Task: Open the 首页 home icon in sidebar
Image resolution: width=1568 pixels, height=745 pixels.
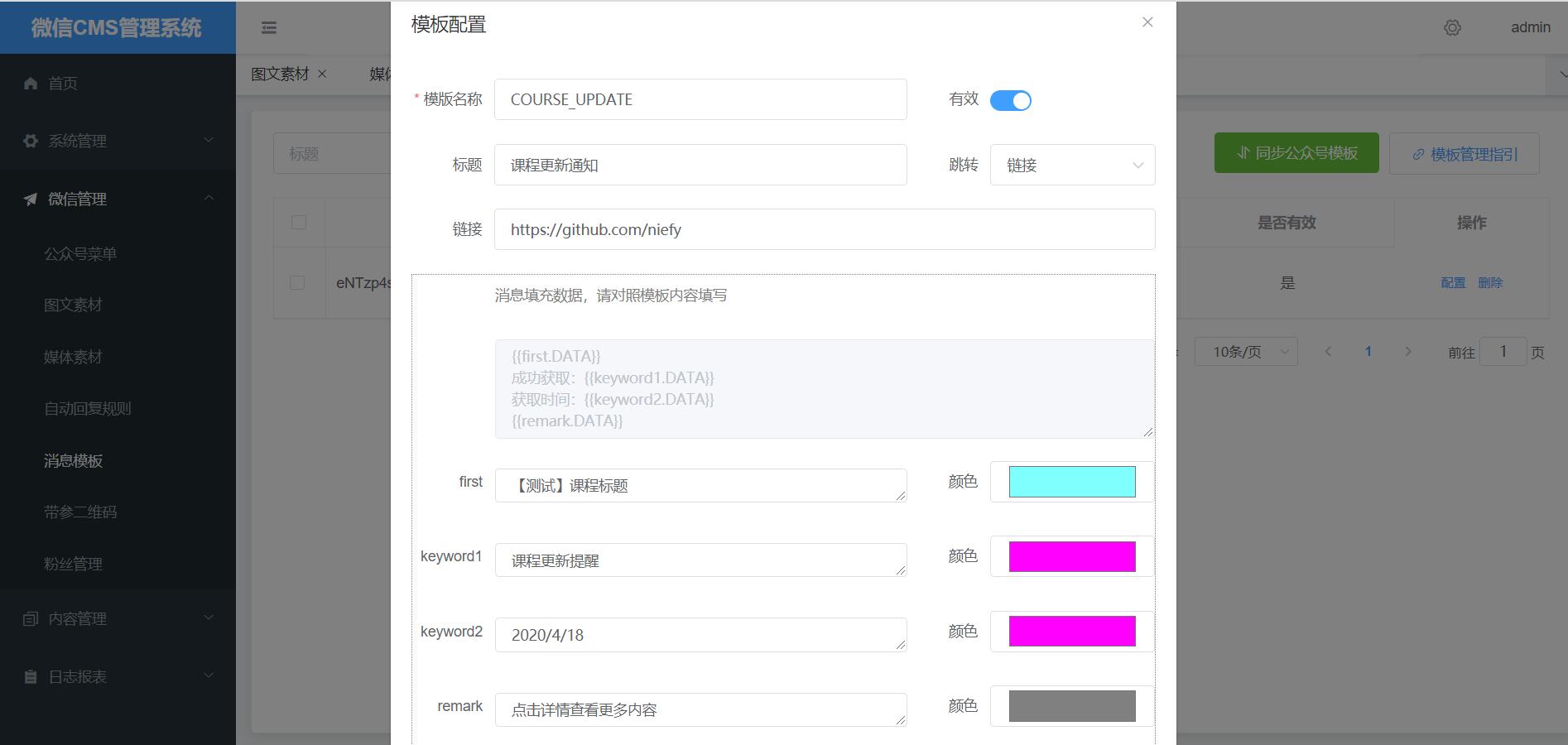Action: 30,83
